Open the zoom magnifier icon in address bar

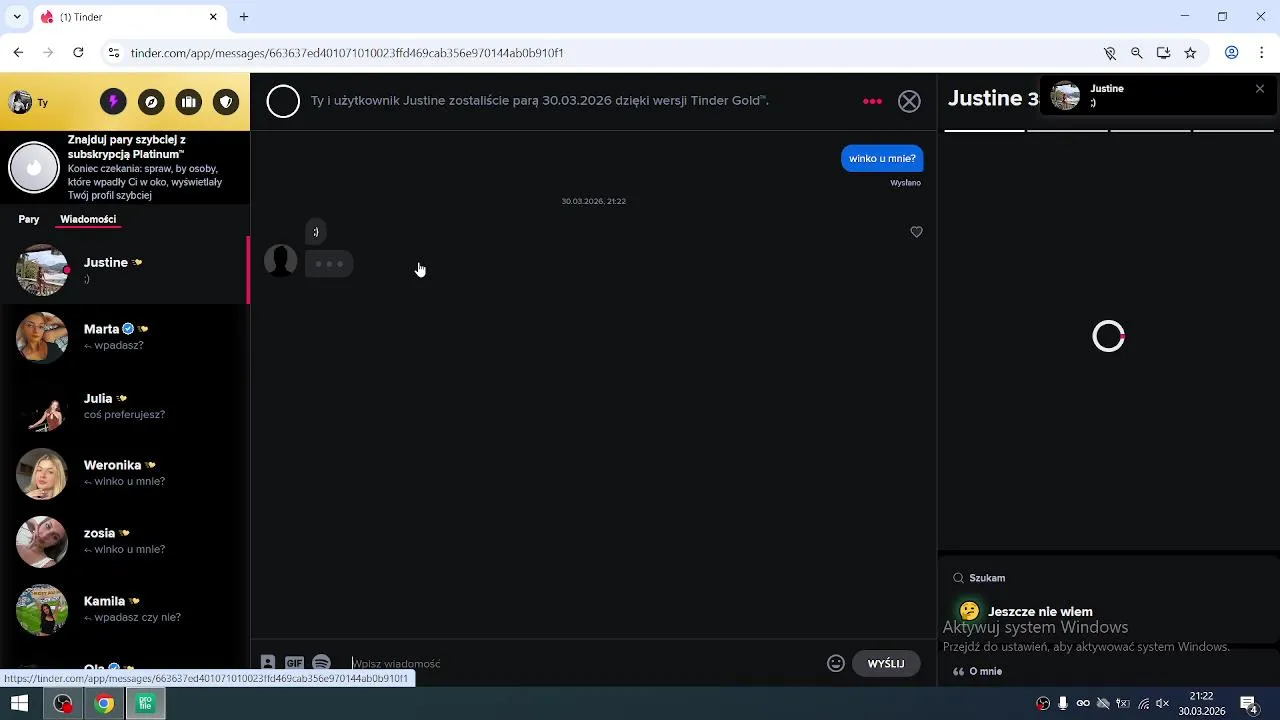[1136, 53]
